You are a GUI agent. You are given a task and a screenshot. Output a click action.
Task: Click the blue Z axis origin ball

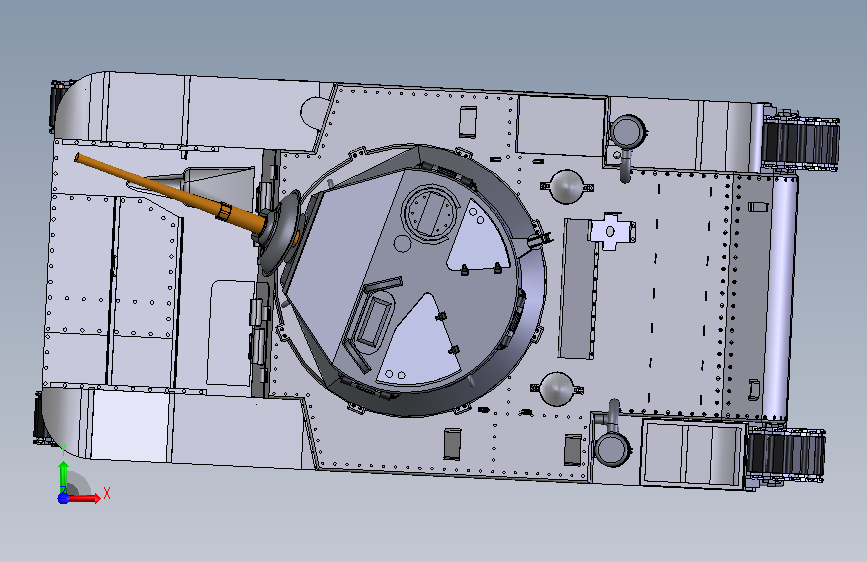[x=63, y=498]
